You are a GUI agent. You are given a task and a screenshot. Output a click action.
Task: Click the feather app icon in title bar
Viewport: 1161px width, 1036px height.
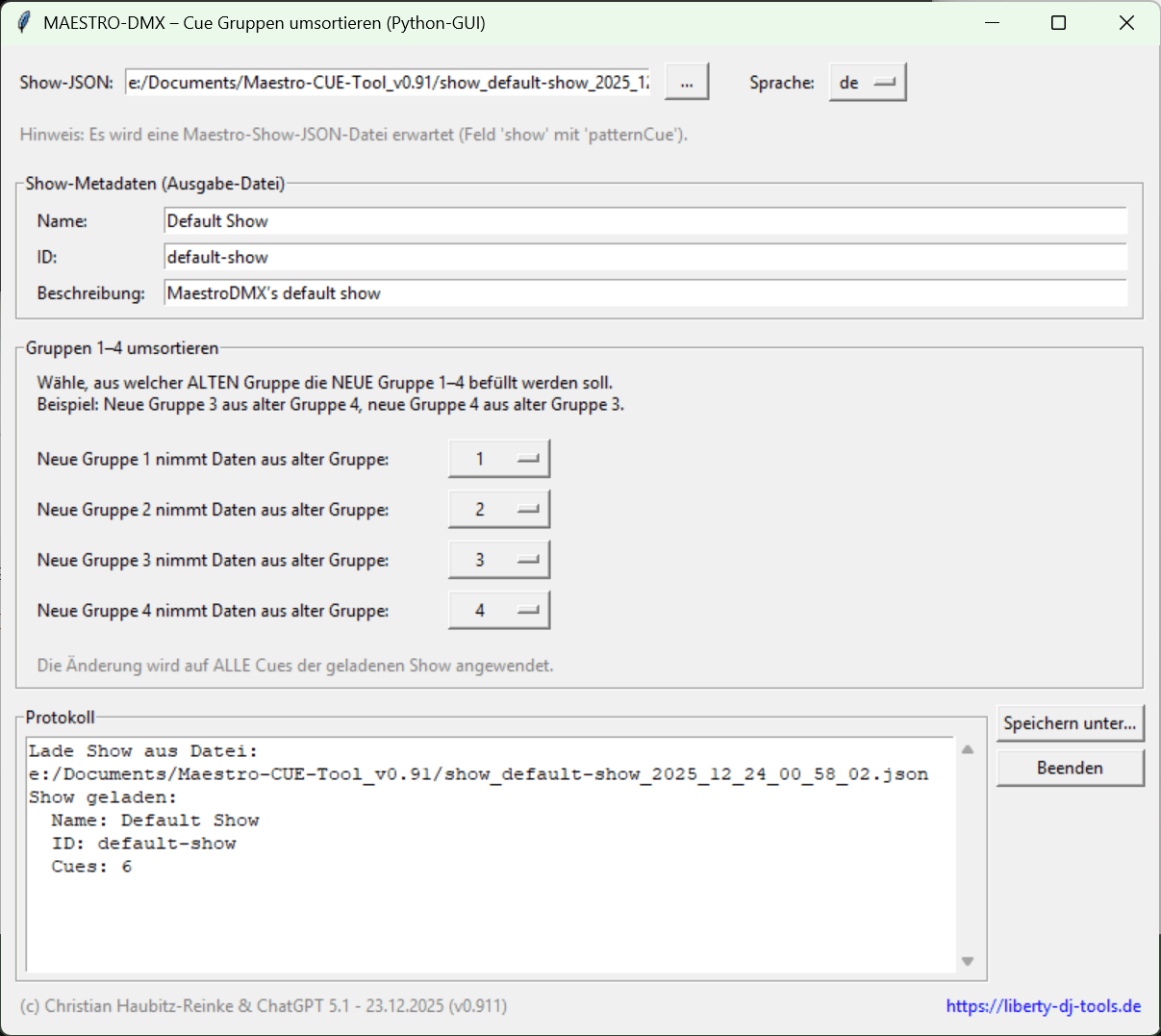23,22
